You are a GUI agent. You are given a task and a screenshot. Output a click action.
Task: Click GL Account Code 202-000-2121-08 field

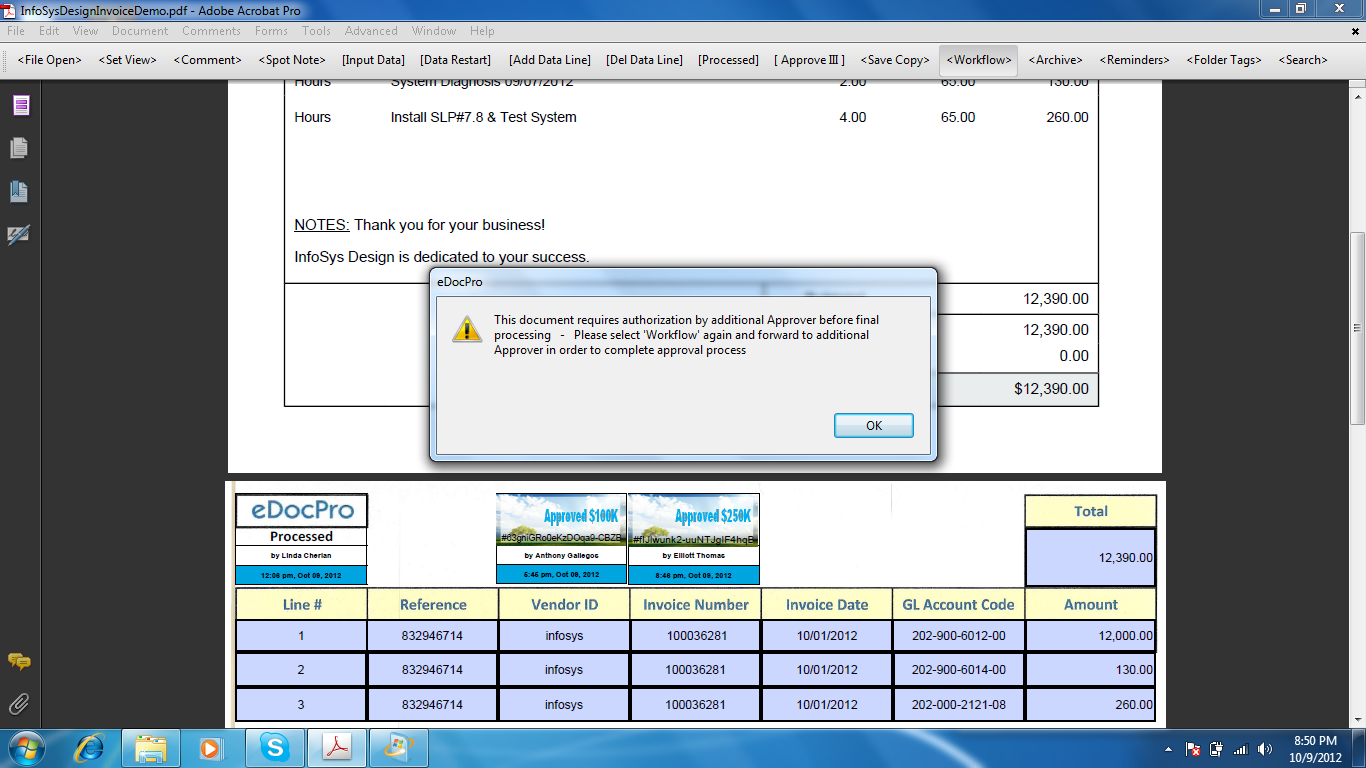coord(959,705)
